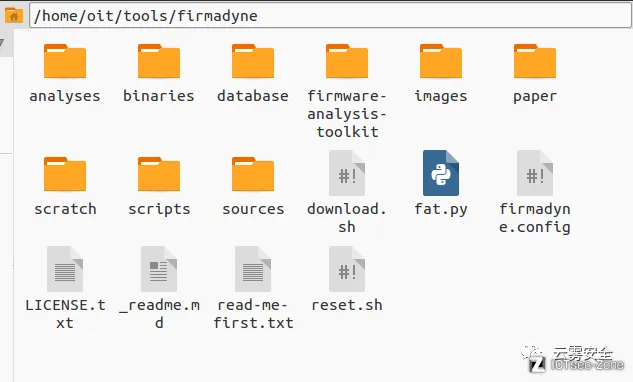Viewport: 633px width, 382px height.
Task: Select the sources folder icon
Action: 253,174
